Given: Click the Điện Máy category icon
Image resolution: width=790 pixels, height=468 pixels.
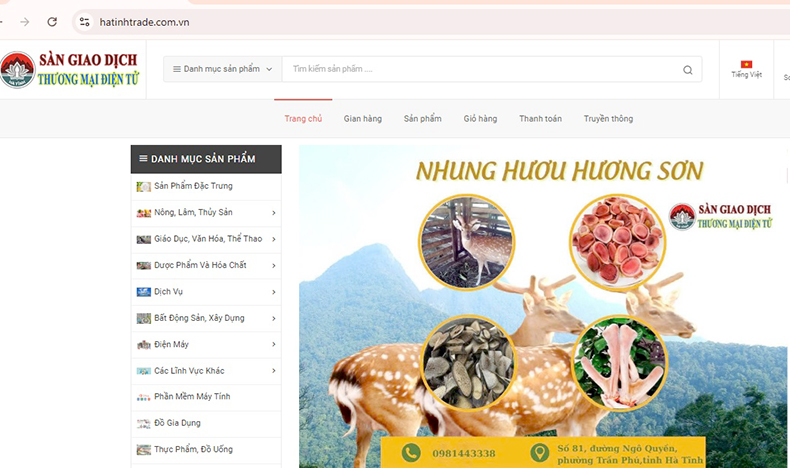Looking at the screenshot, I should pyautogui.click(x=144, y=345).
